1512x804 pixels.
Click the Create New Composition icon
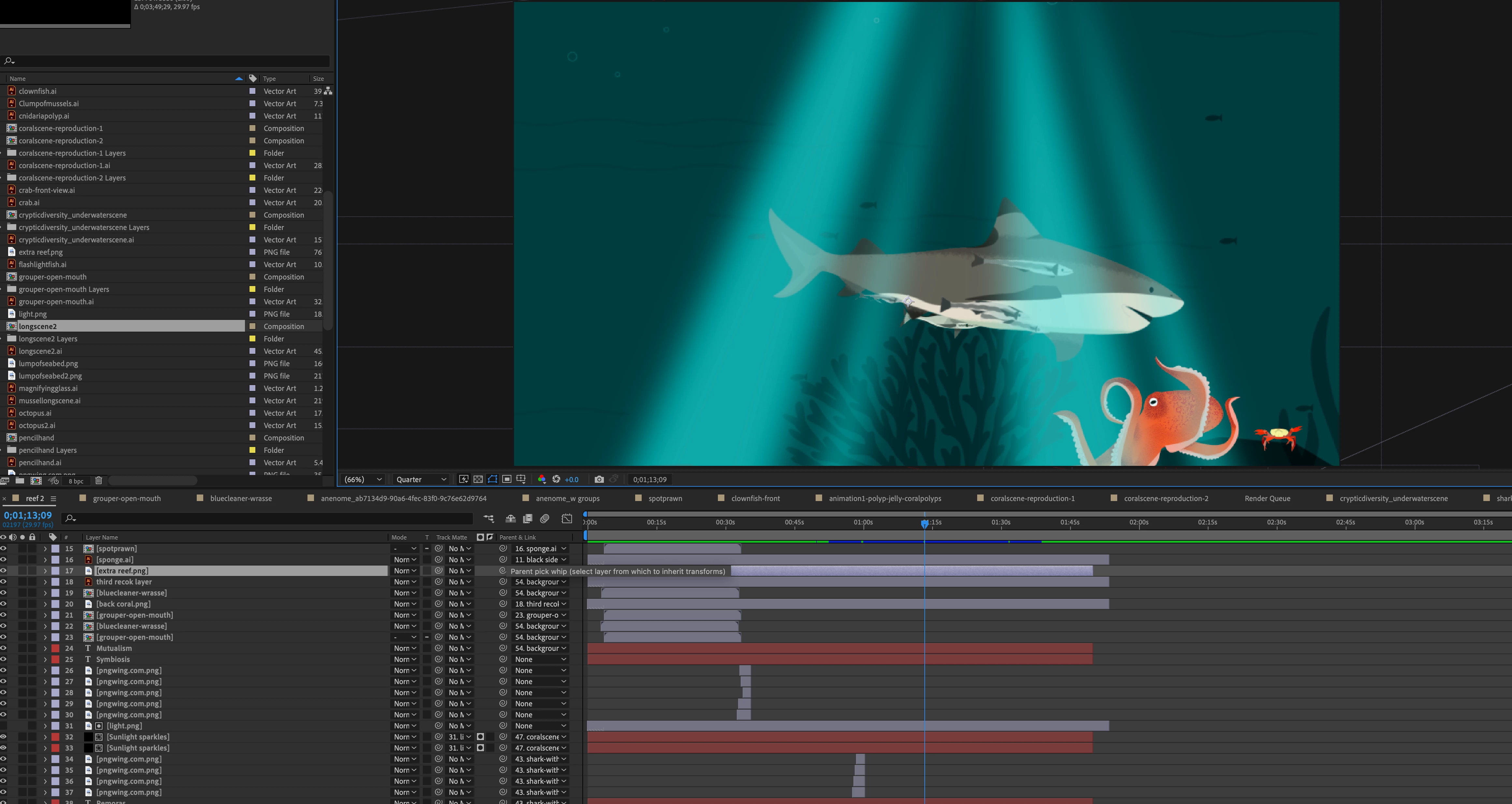tap(36, 481)
